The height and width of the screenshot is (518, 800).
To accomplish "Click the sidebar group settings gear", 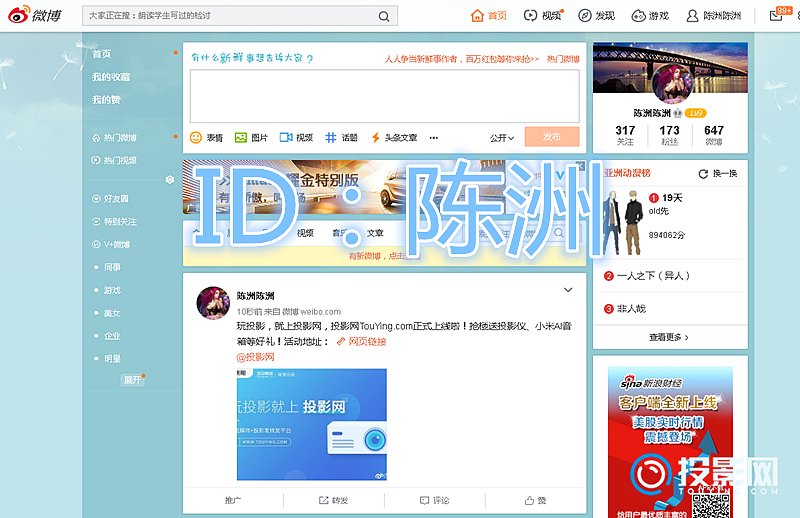I will point(170,180).
